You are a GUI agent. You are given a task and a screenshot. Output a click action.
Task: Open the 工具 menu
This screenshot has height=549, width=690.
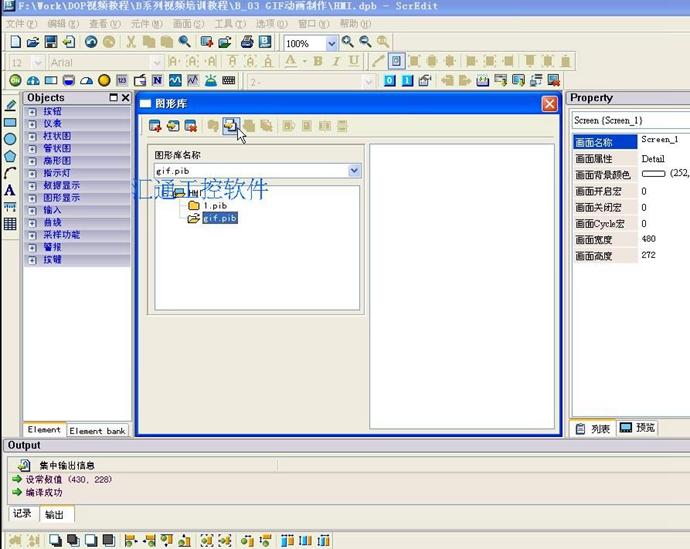click(x=230, y=24)
